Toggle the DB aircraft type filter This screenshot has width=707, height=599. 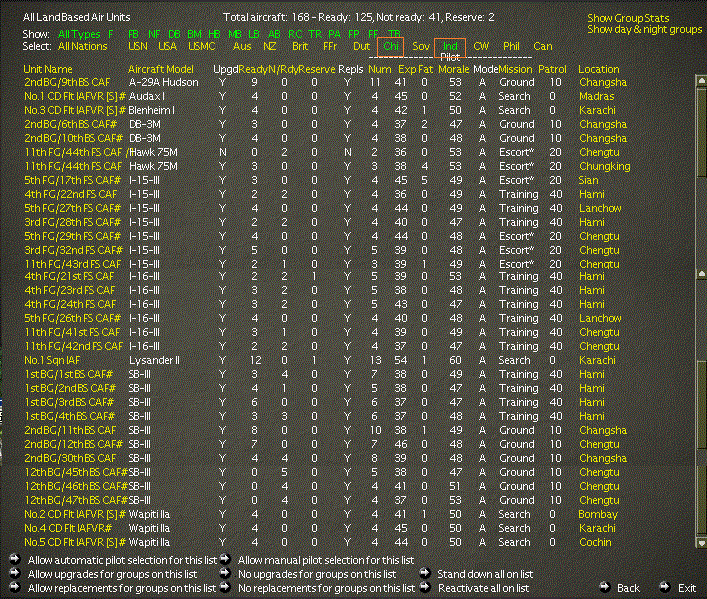[x=174, y=34]
